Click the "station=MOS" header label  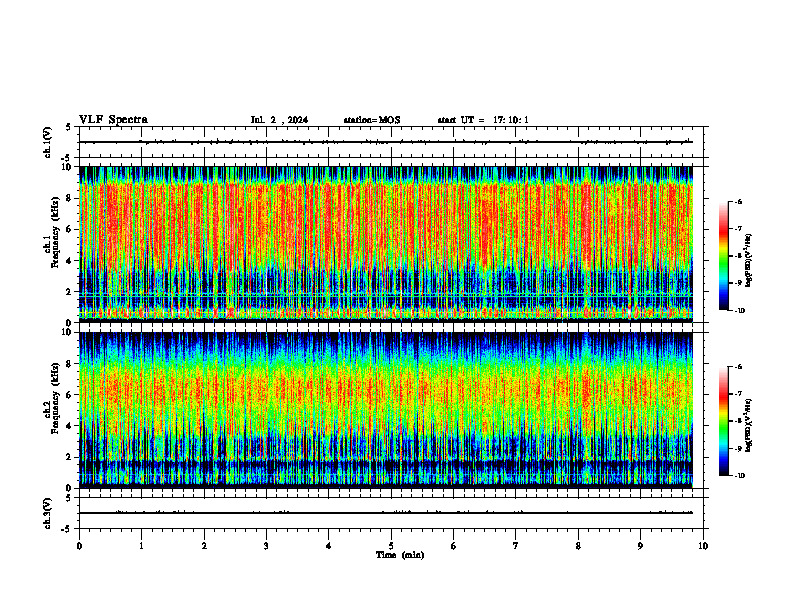[x=372, y=120]
